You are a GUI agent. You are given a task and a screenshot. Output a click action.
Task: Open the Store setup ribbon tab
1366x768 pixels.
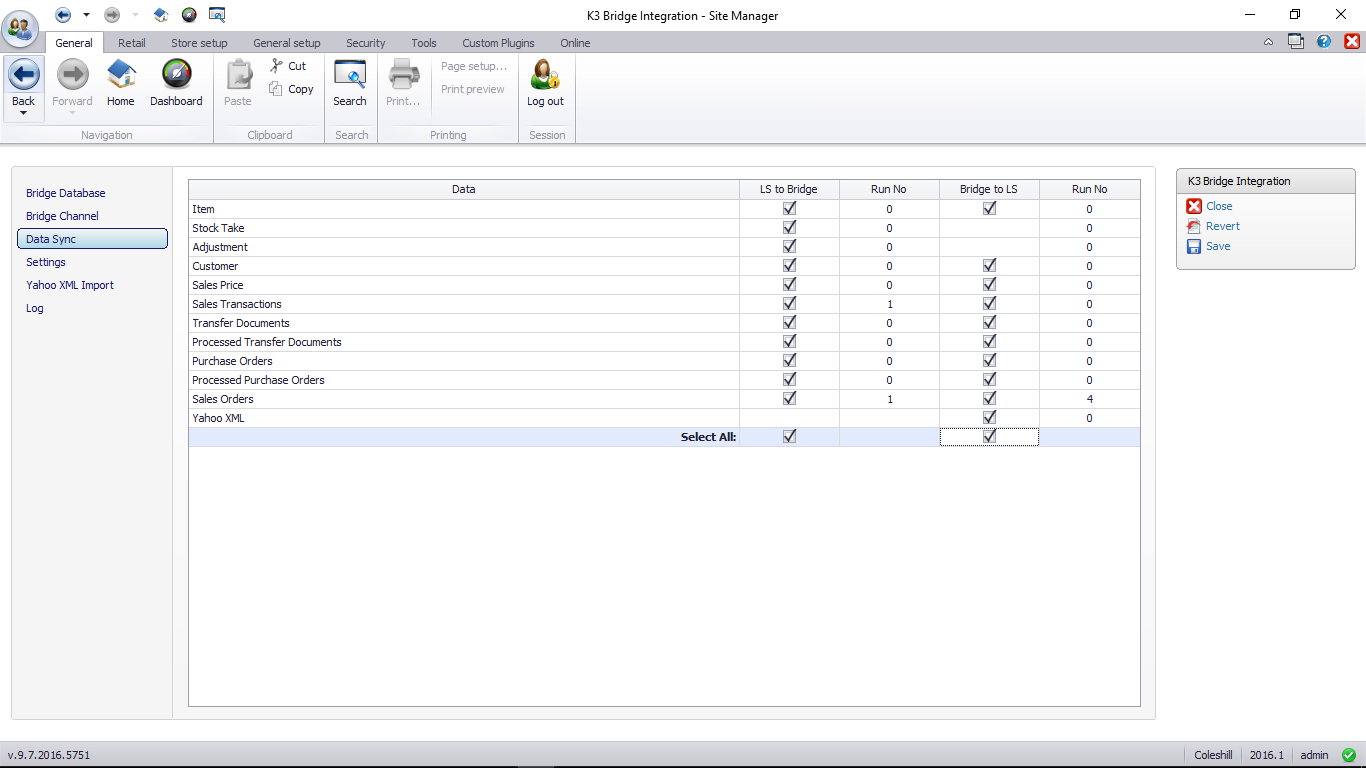[199, 43]
